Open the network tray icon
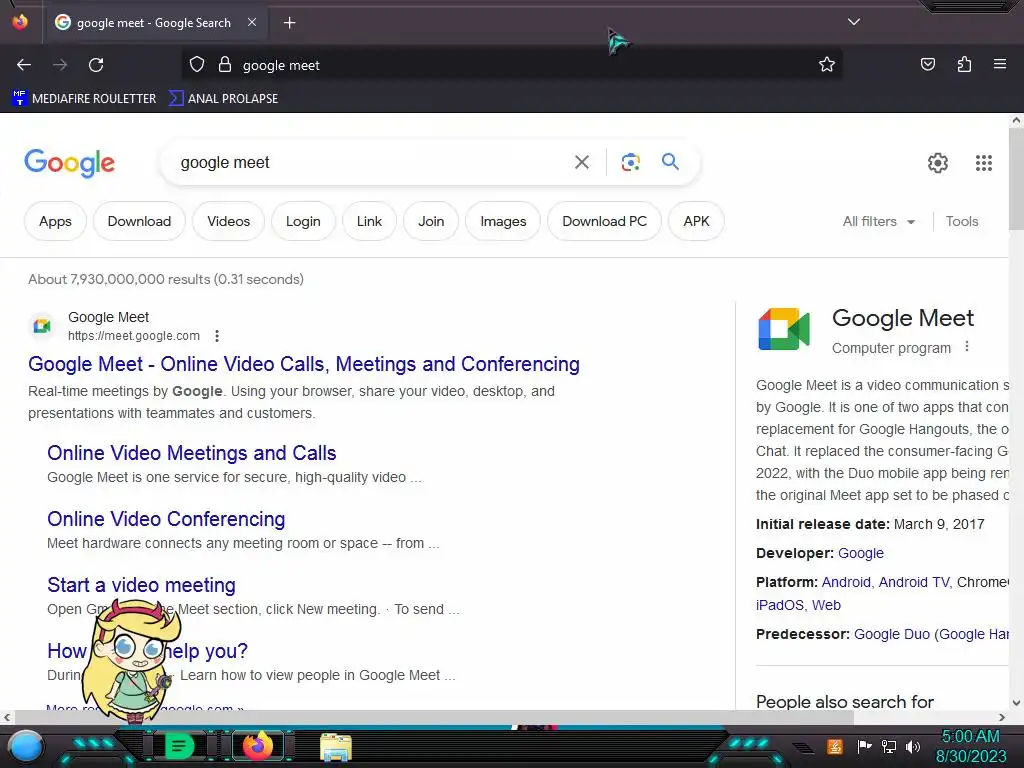The image size is (1024, 768). pos(888,746)
